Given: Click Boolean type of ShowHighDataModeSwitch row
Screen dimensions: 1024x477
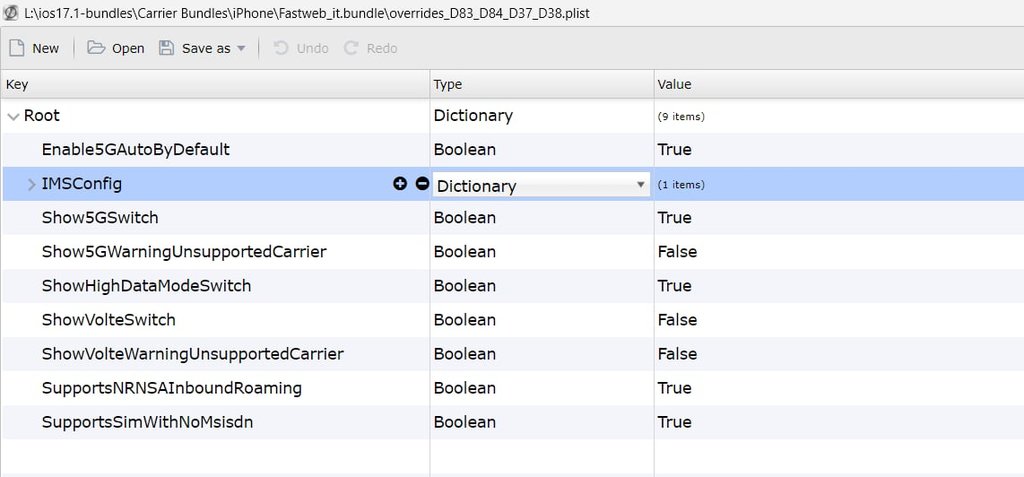Looking at the screenshot, I should (x=465, y=286).
